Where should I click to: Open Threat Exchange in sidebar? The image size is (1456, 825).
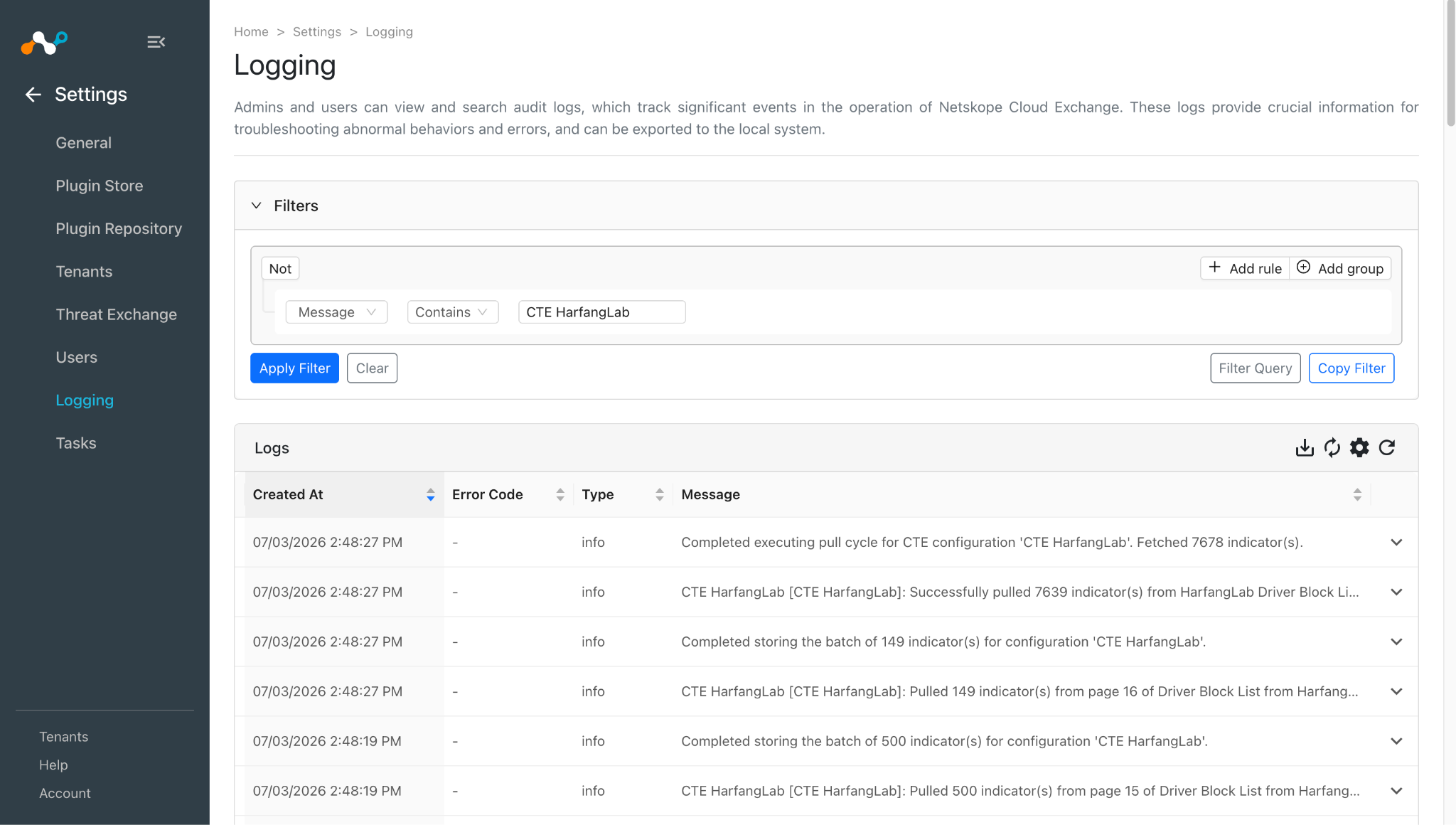coord(117,314)
